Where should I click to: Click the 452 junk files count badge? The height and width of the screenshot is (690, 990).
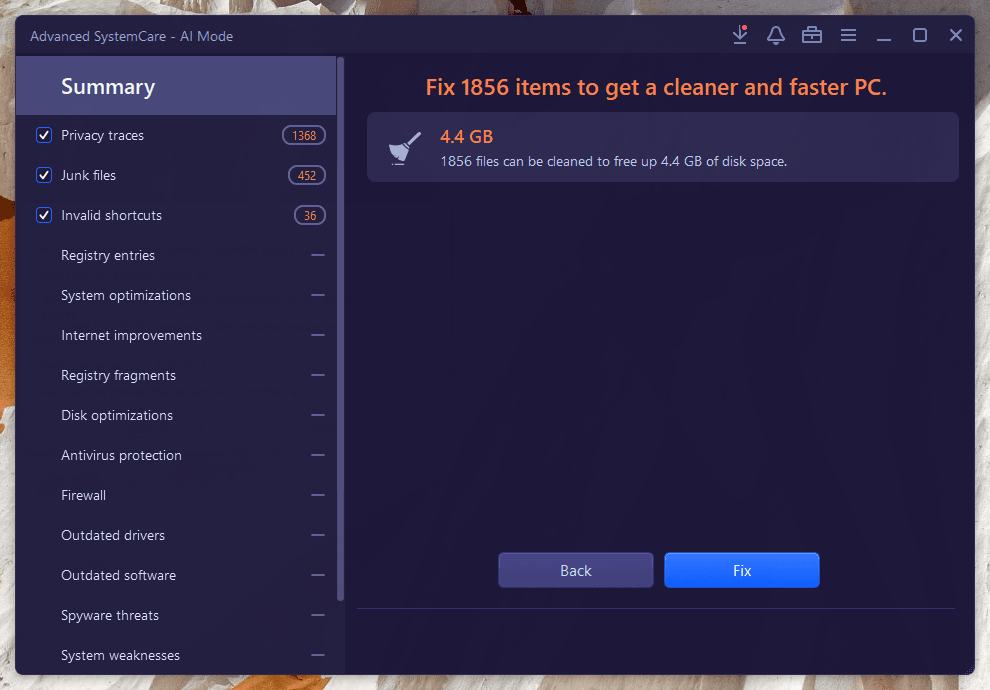click(x=307, y=175)
